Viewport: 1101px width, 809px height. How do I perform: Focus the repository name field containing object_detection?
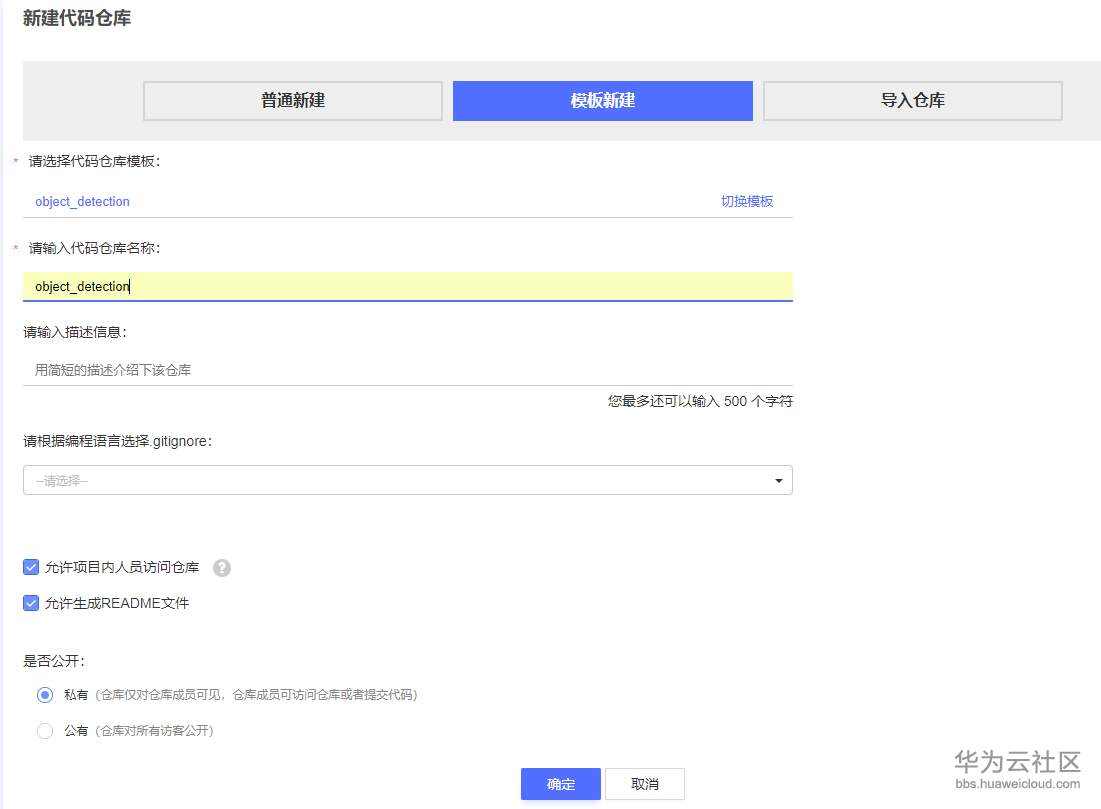[x=407, y=287]
